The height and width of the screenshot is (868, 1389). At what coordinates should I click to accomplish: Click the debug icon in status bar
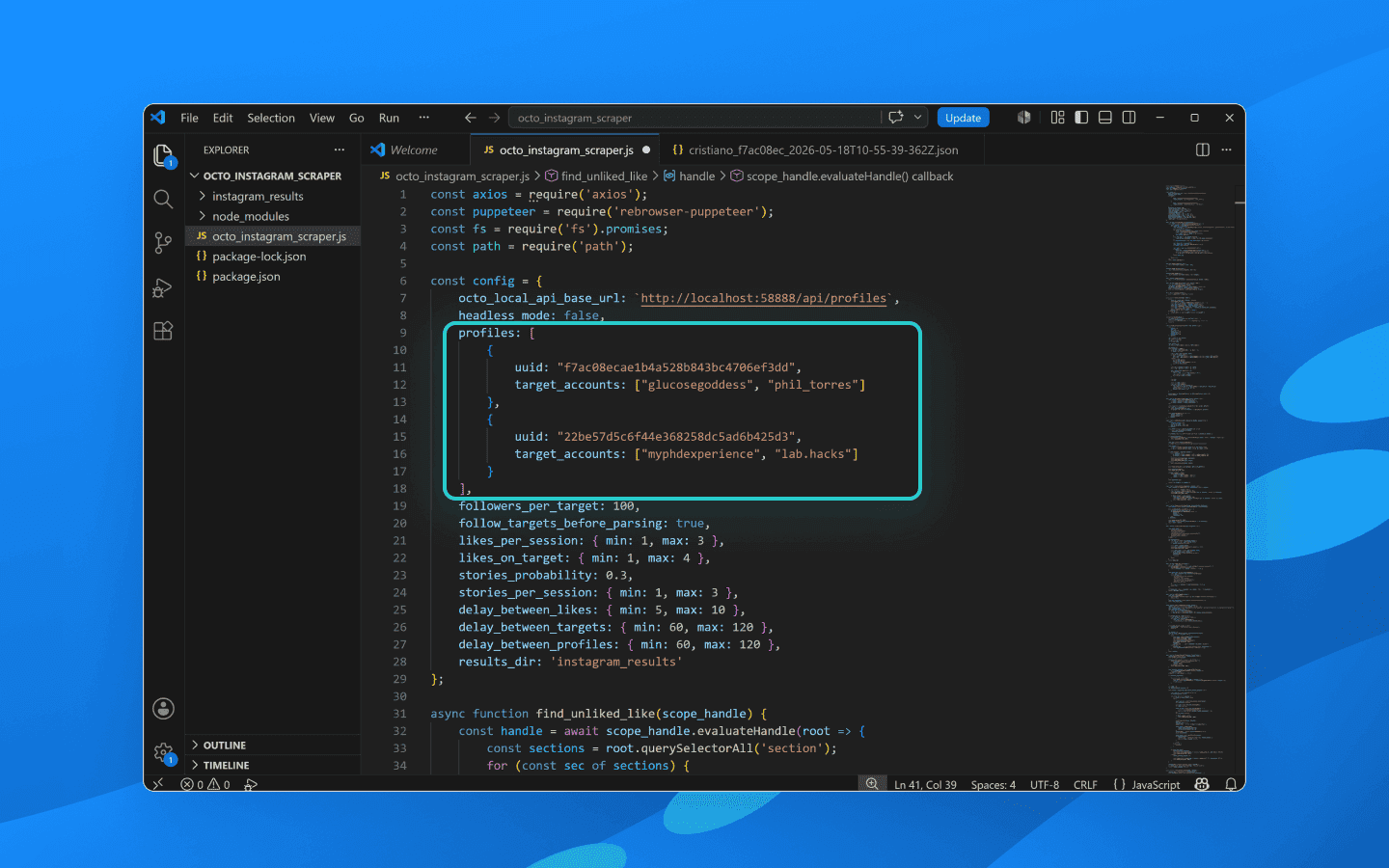[251, 784]
